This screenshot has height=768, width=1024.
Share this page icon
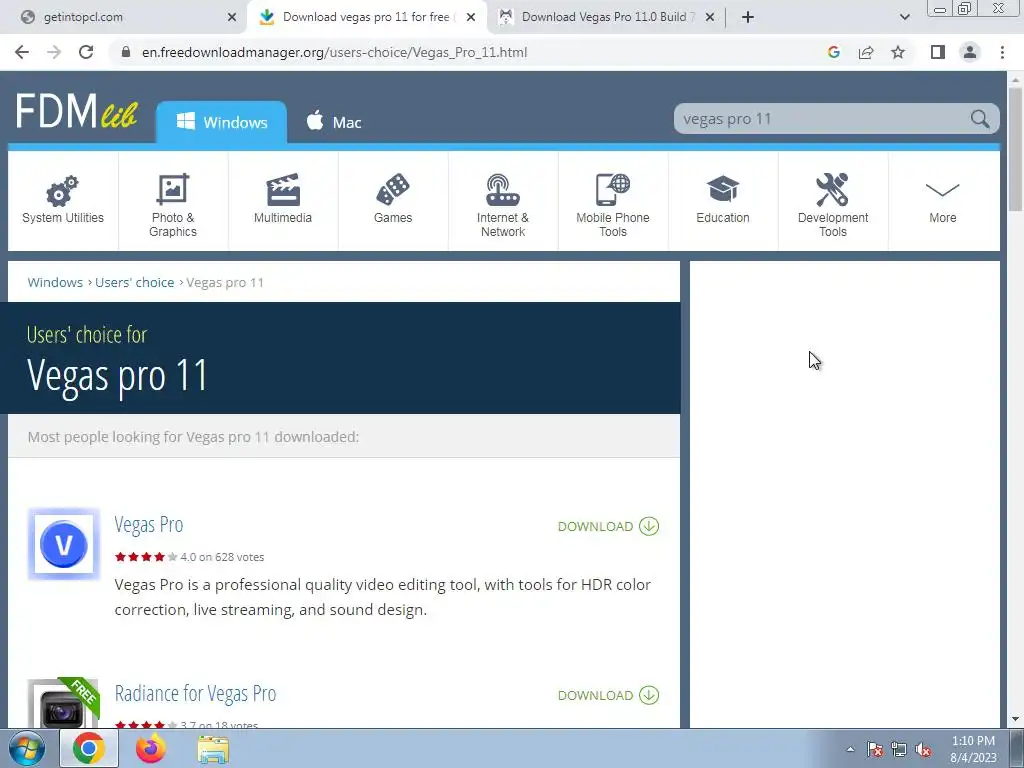pyautogui.click(x=866, y=52)
